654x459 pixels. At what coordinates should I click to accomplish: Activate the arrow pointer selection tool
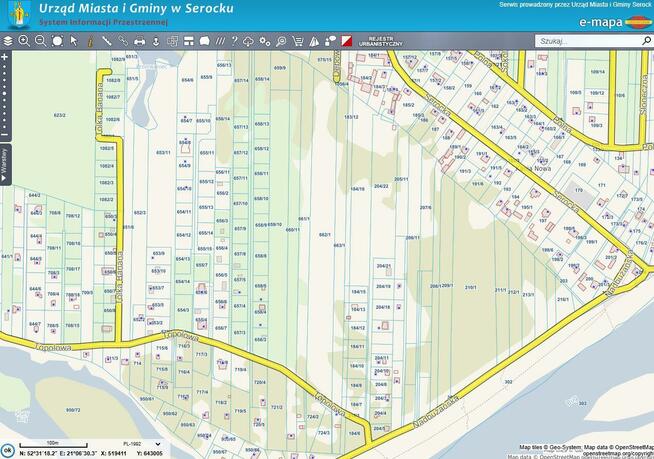74,41
